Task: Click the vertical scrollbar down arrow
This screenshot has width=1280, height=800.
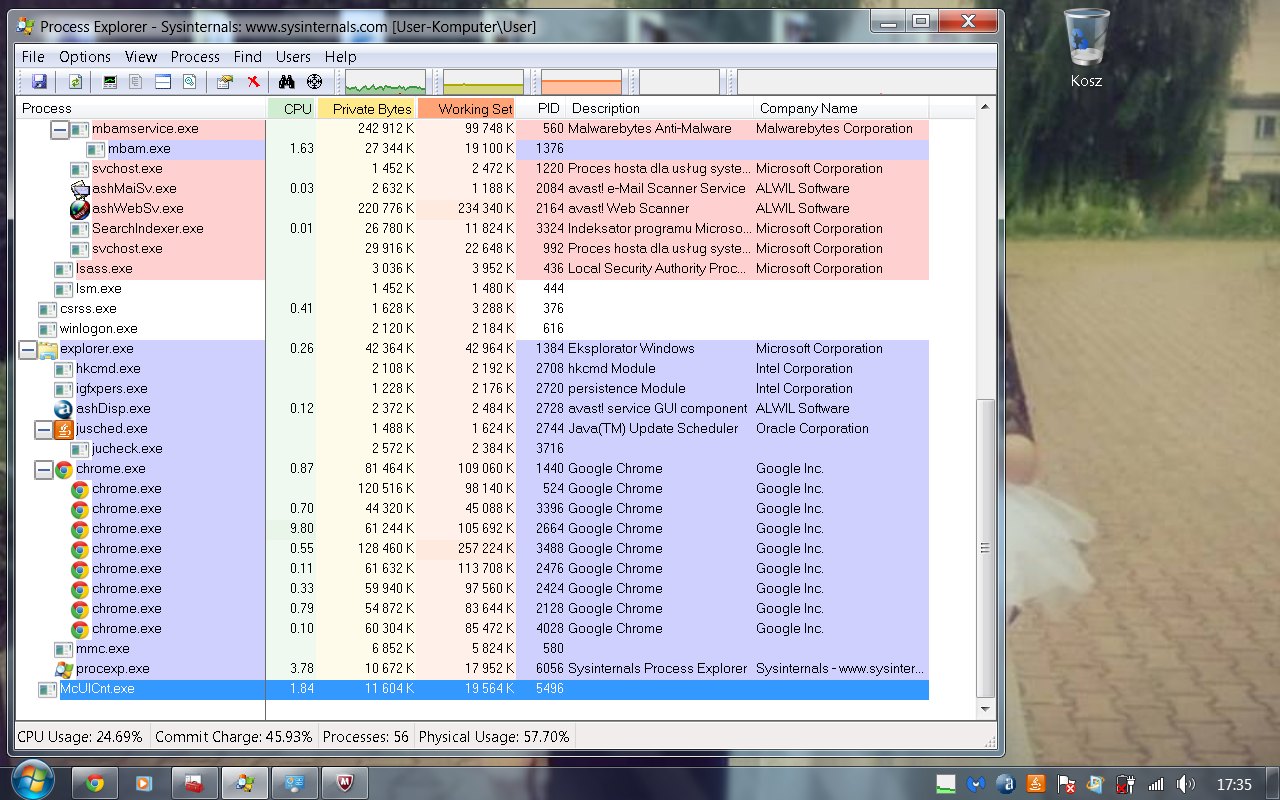Action: (x=986, y=709)
